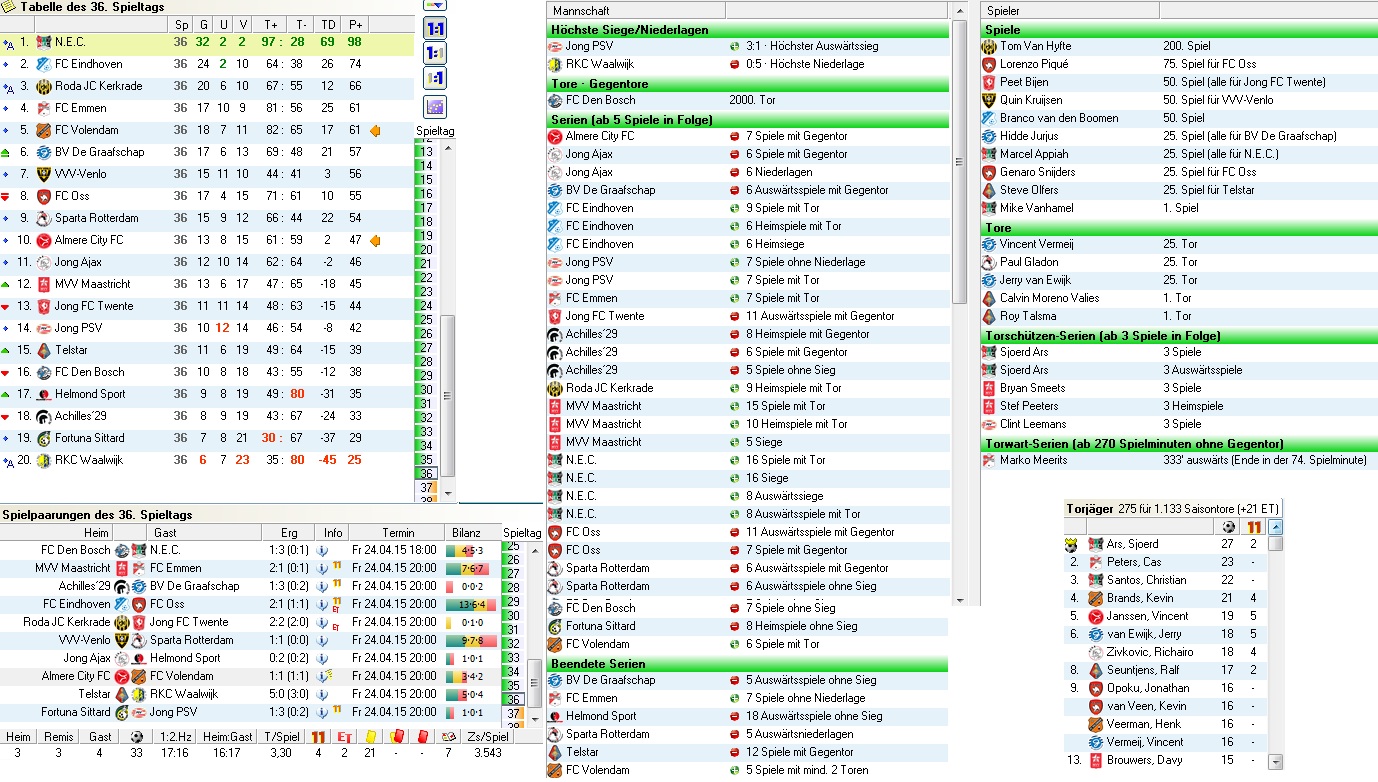1378x782 pixels.
Task: Click the Bilanz bar for VVV-Venlo vs Sparta Rotterdam
Action: coord(472,640)
